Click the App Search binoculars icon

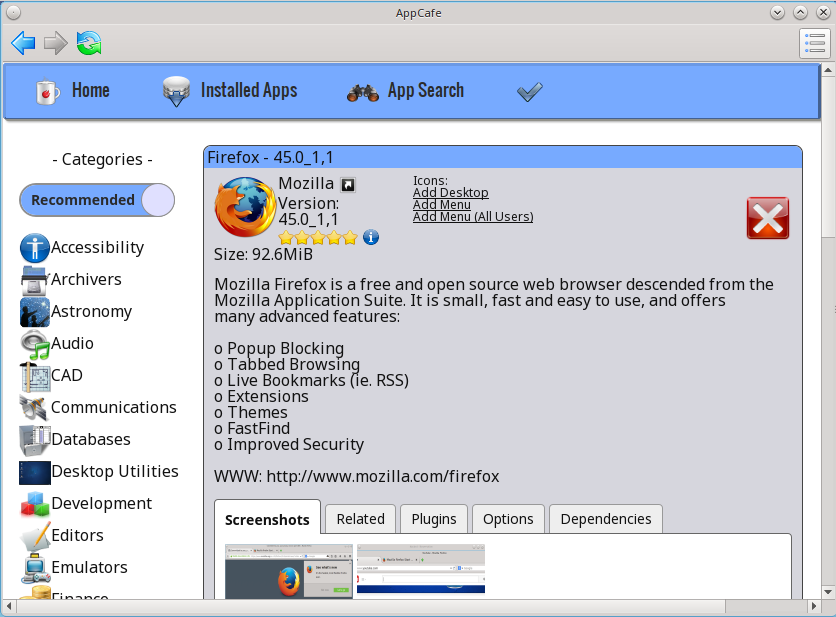point(363,92)
